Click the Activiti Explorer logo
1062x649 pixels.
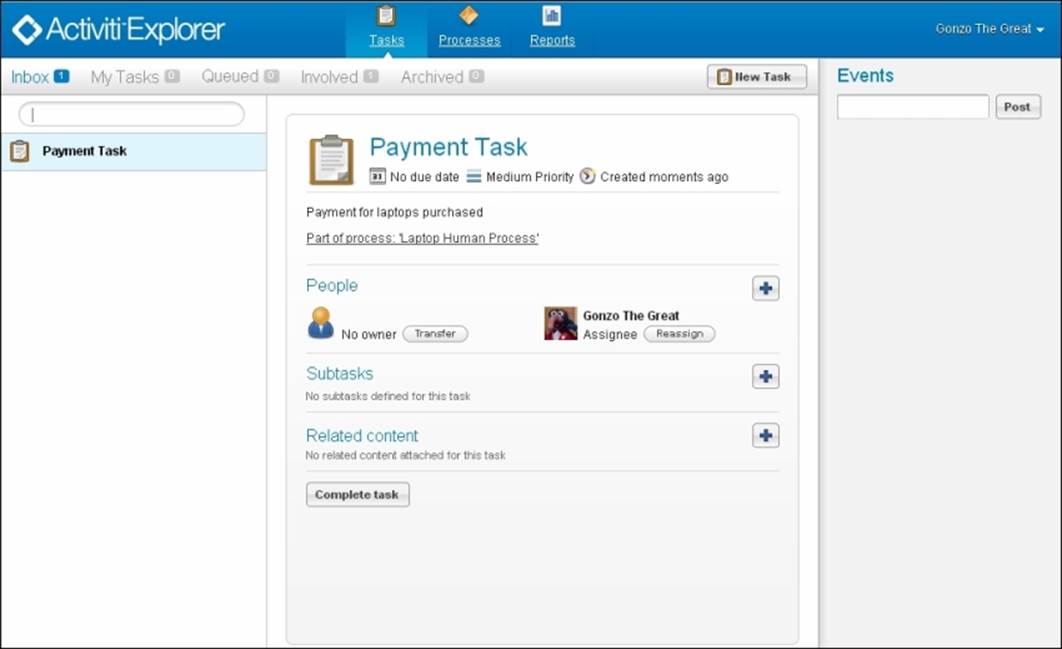[113, 29]
